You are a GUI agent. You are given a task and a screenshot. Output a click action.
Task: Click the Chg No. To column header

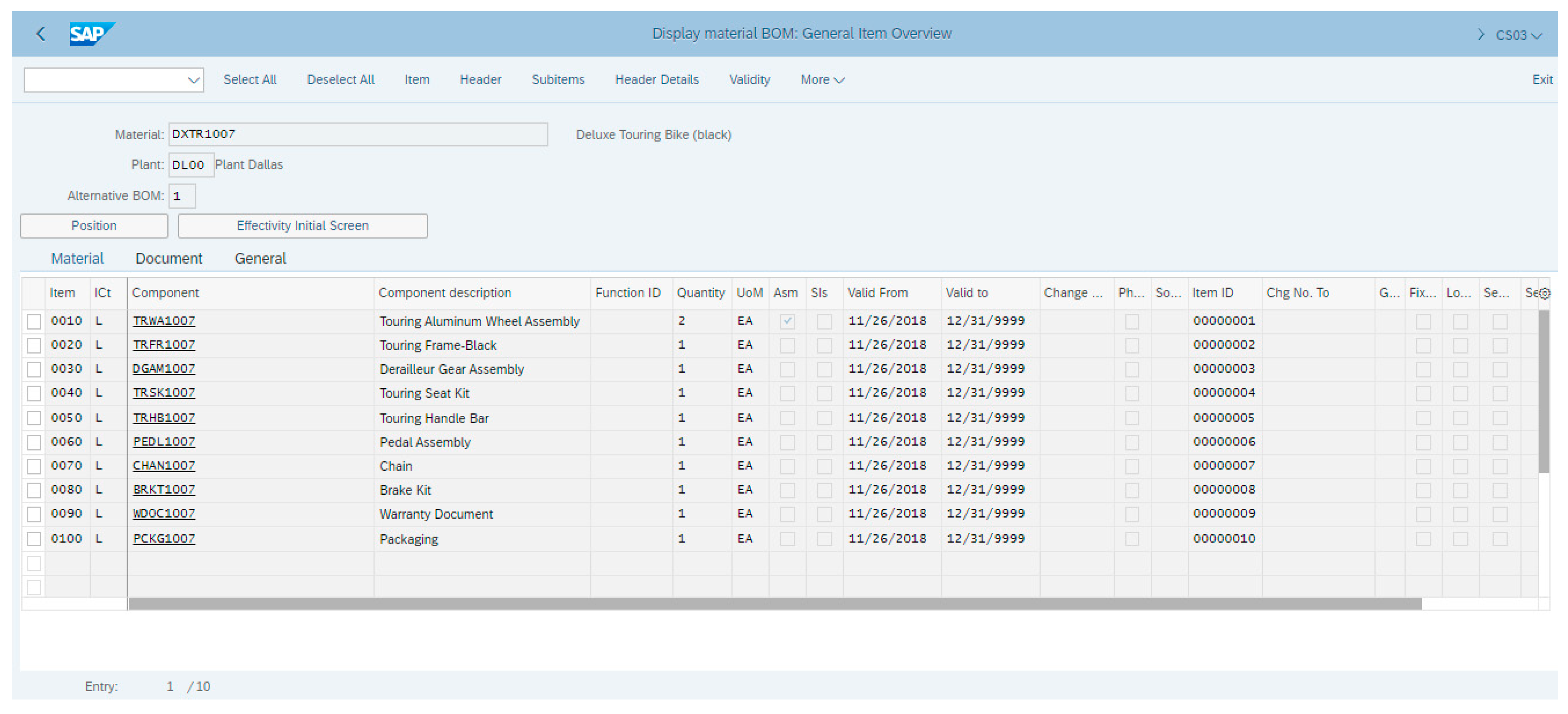[1318, 293]
